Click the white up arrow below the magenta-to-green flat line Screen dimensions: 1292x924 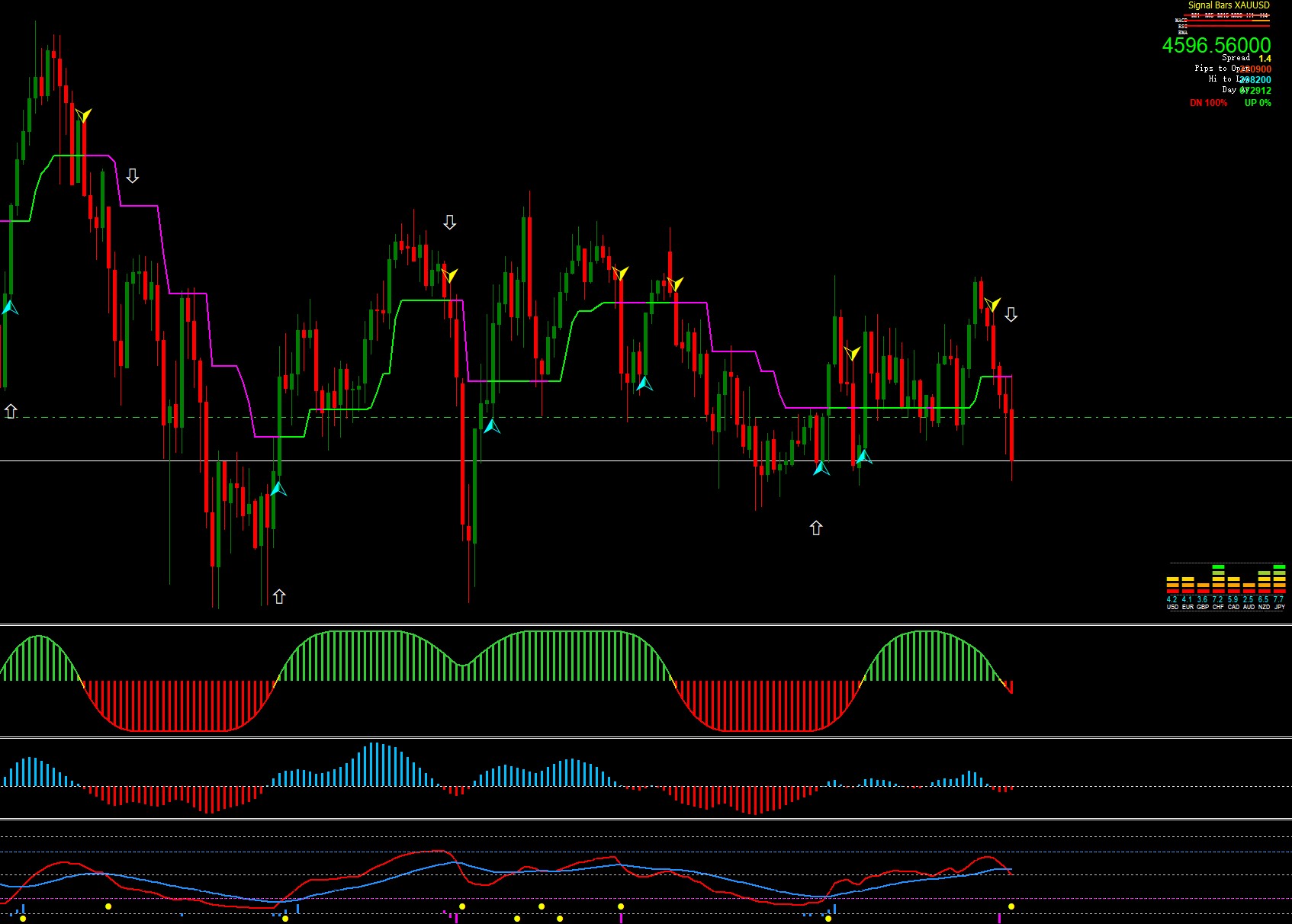coord(816,528)
